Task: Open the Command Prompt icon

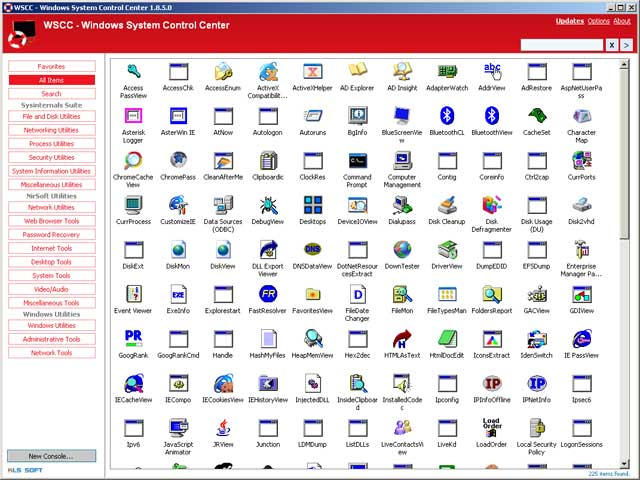Action: 357,161
